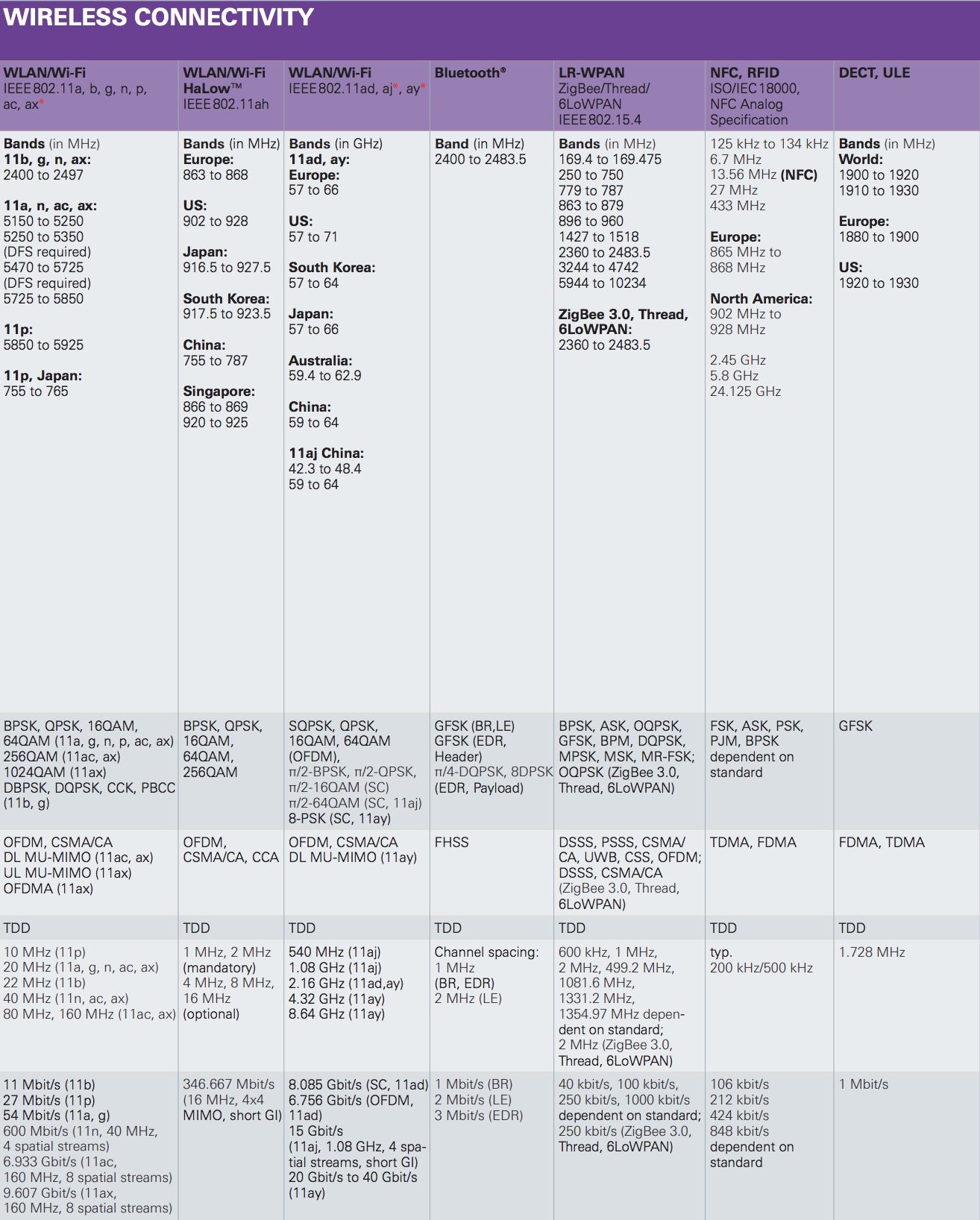Select Australia band '59.4 to 62.9'
This screenshot has height=1220, width=980.
(325, 376)
